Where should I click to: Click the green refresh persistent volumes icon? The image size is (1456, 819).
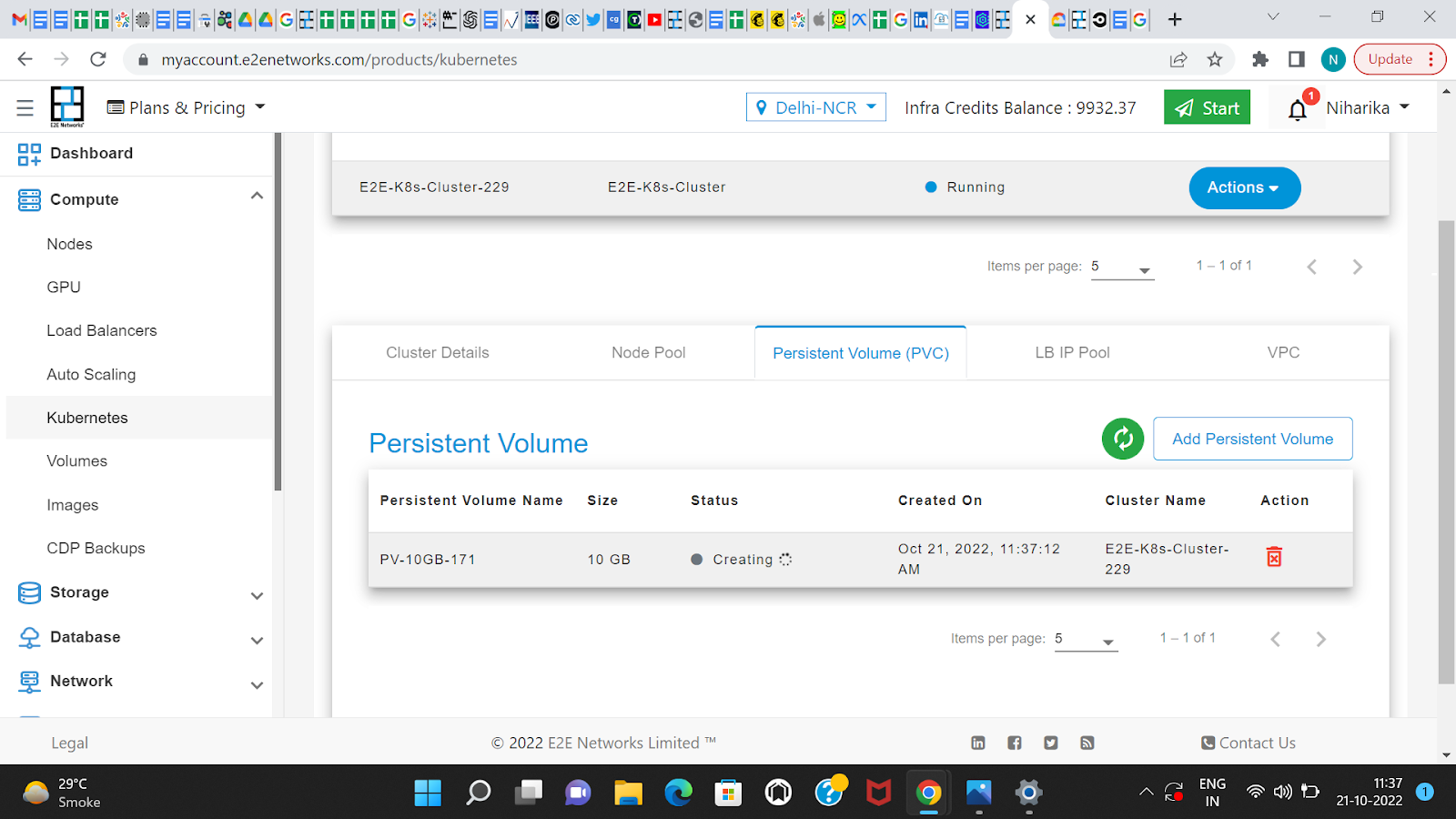tap(1123, 439)
